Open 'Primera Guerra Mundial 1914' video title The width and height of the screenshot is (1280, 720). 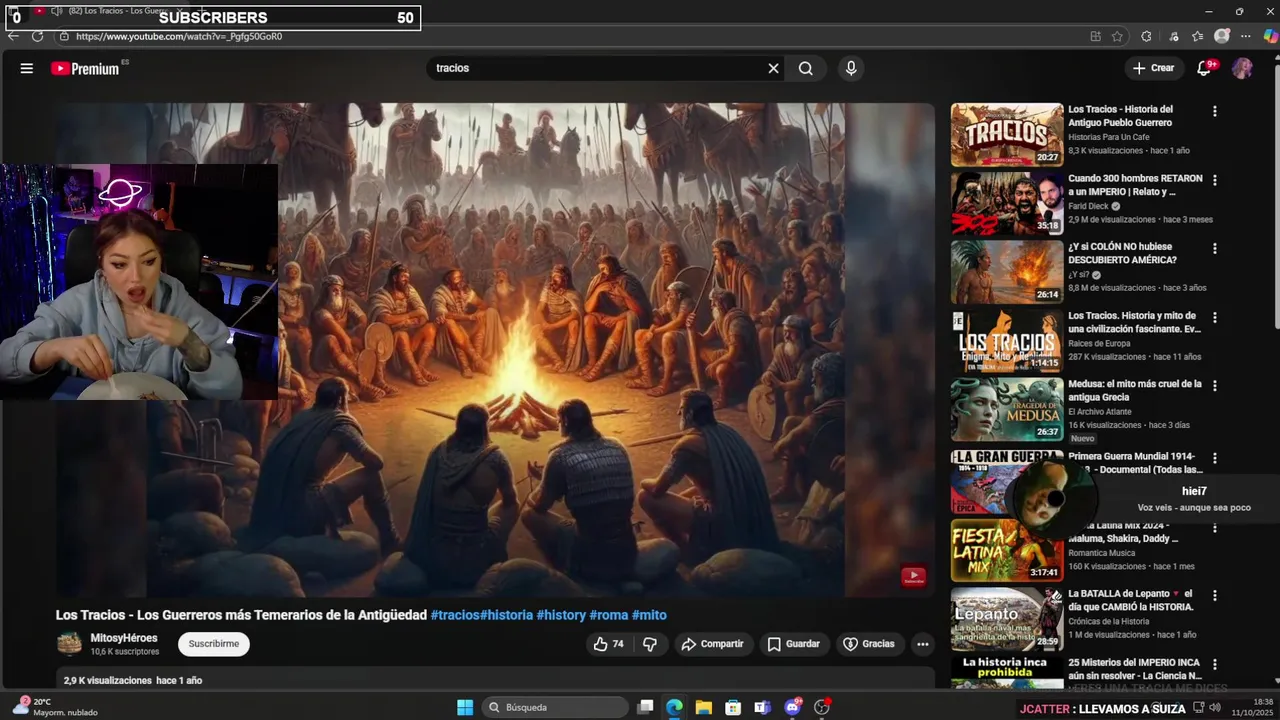click(x=1135, y=462)
